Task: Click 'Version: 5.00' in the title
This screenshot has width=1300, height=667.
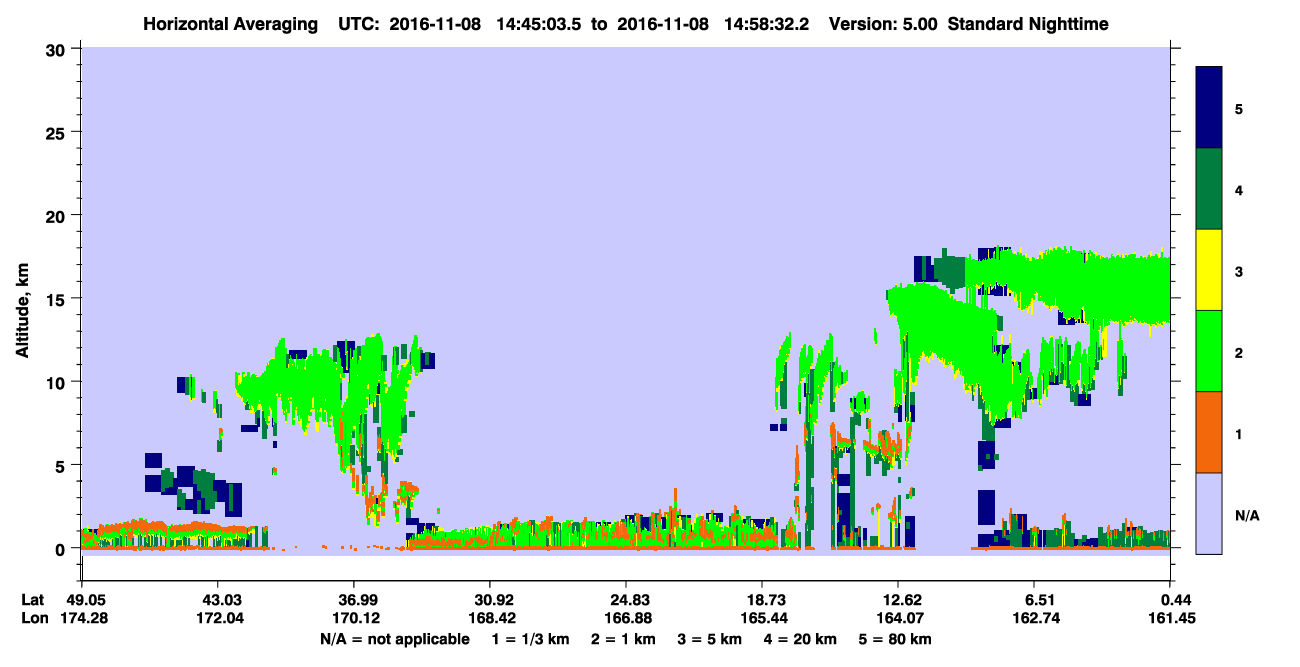Action: coord(882,23)
